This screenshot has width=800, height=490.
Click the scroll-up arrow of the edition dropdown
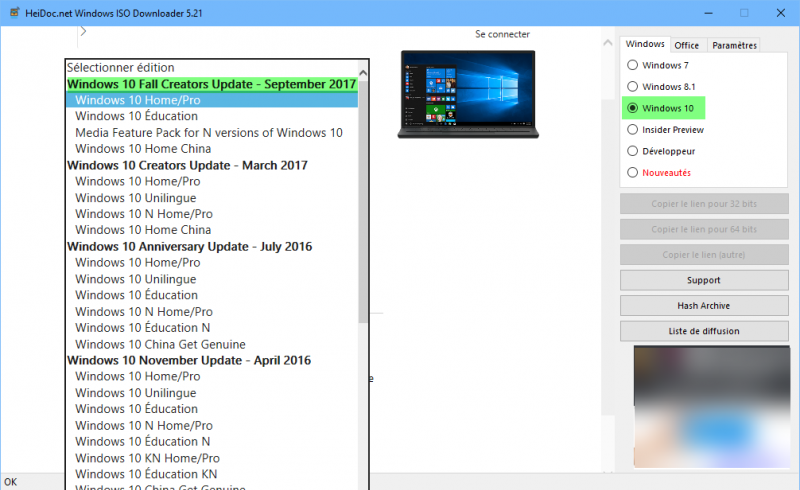363,73
